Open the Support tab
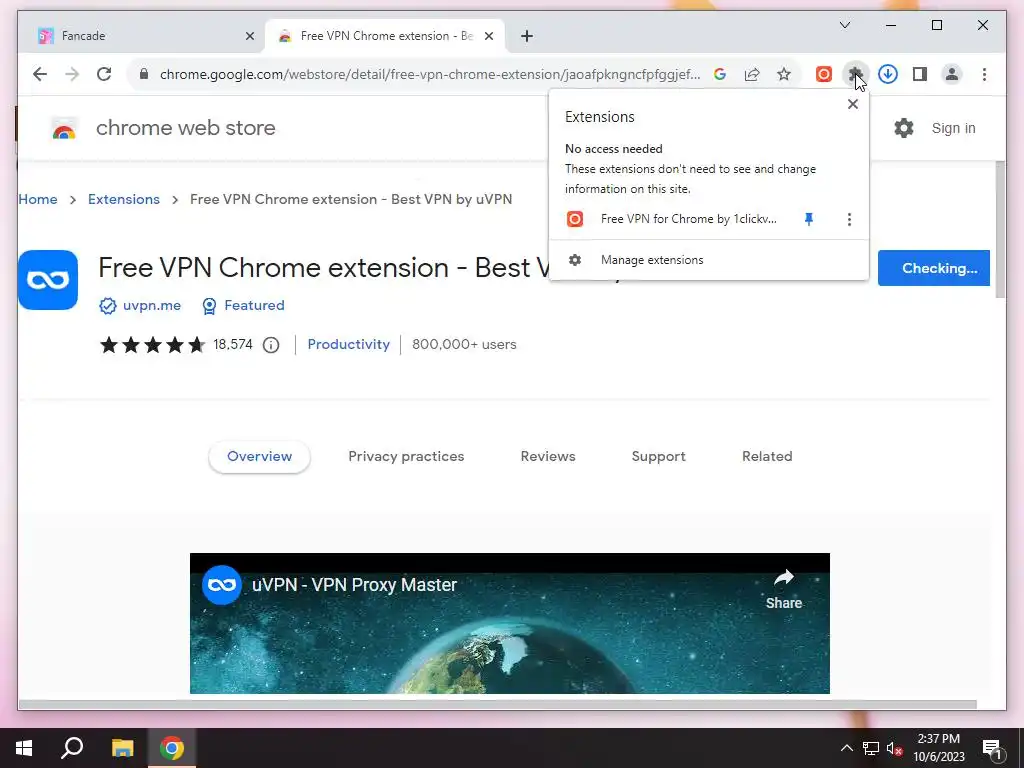 click(658, 456)
